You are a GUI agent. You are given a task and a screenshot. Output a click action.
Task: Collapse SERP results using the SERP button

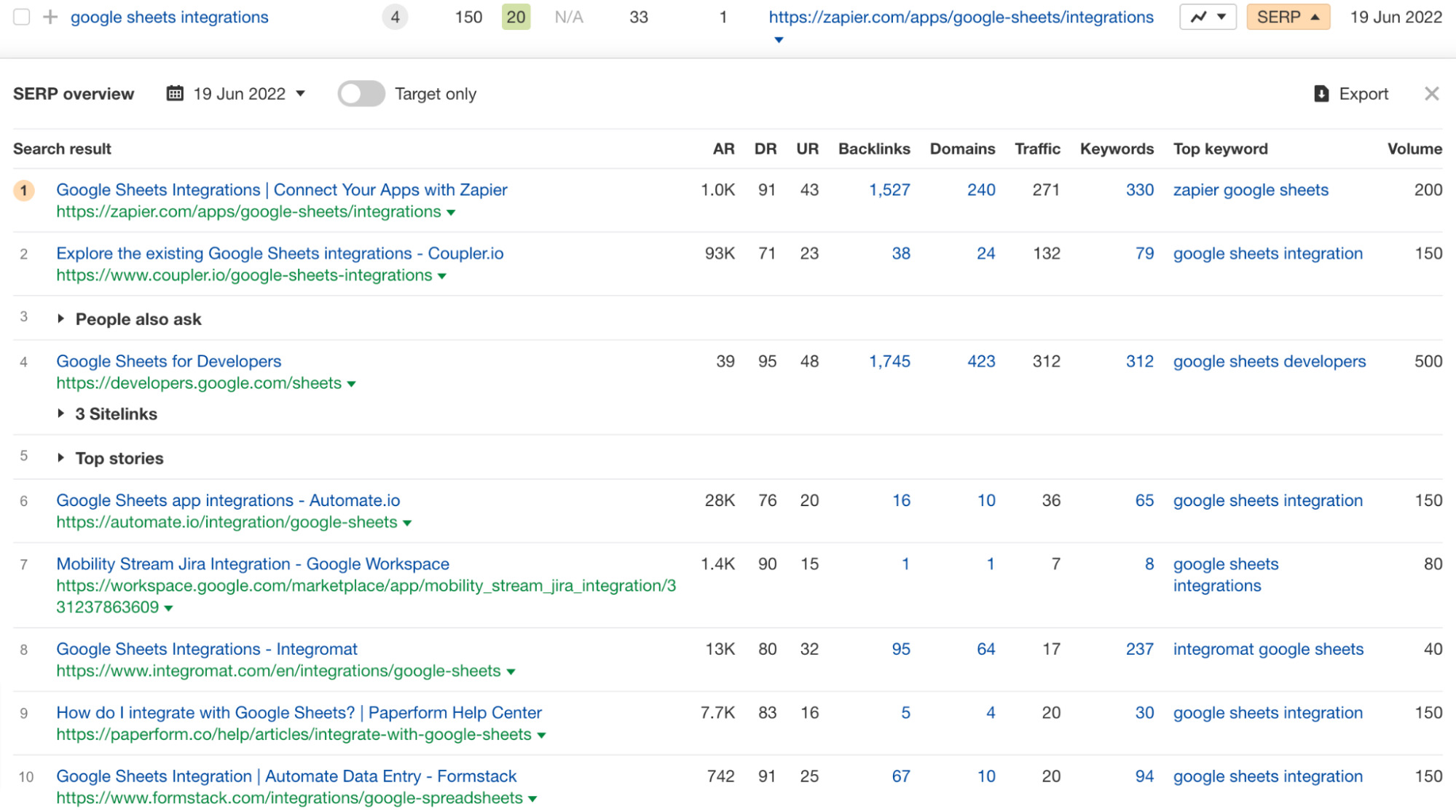click(1288, 17)
